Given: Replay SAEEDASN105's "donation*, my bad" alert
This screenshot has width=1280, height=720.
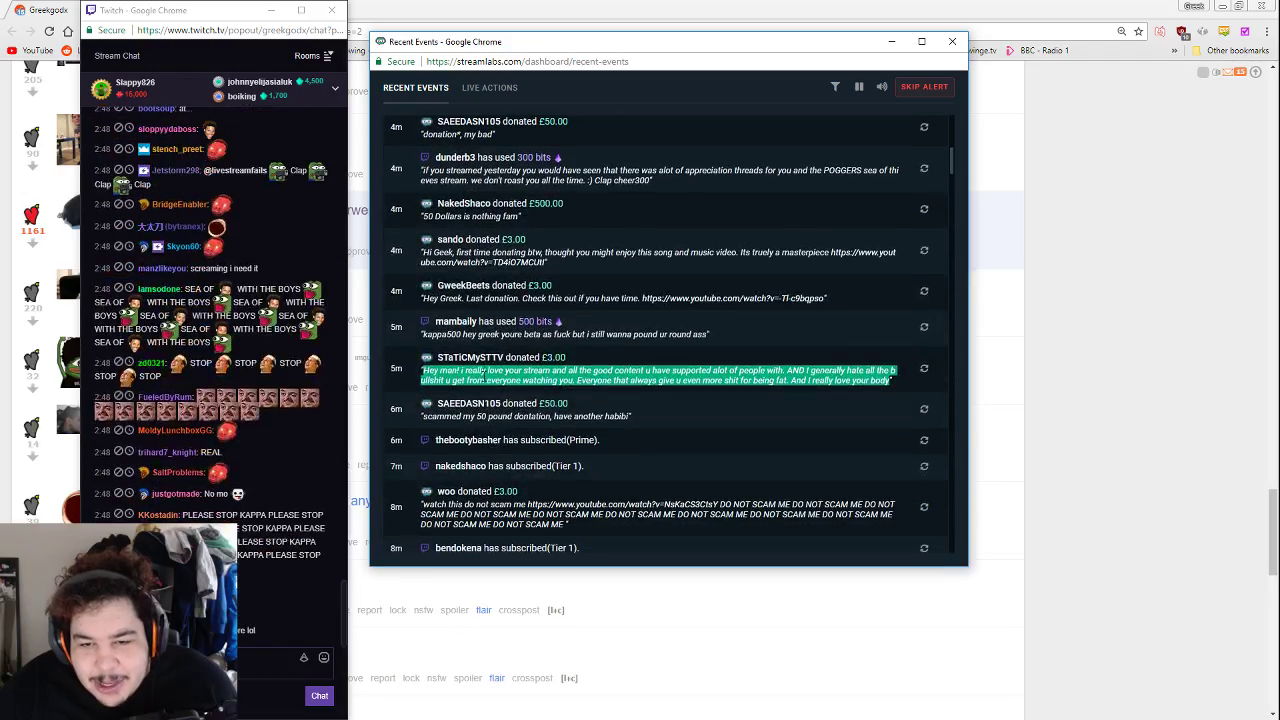Looking at the screenshot, I should point(924,127).
